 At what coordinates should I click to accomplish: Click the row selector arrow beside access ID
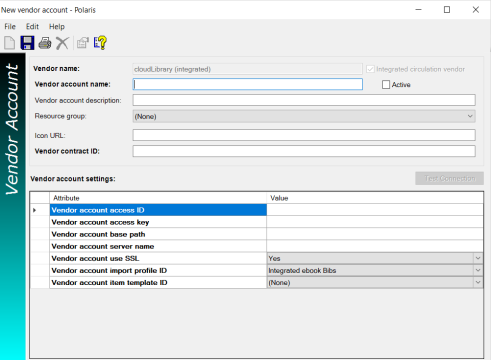tap(35, 210)
